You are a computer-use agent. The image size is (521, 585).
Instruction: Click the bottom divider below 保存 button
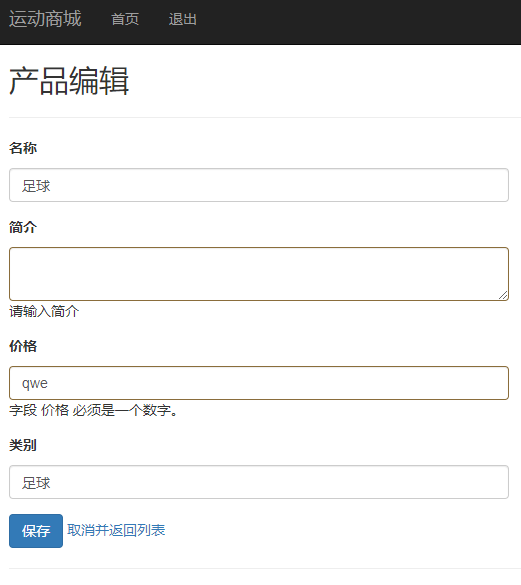[265, 568]
